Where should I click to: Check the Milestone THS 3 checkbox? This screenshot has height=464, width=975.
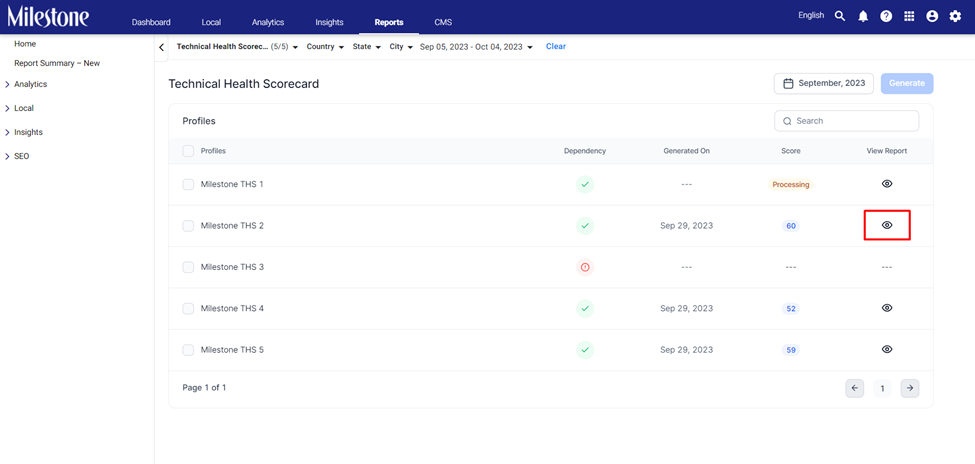click(x=188, y=267)
